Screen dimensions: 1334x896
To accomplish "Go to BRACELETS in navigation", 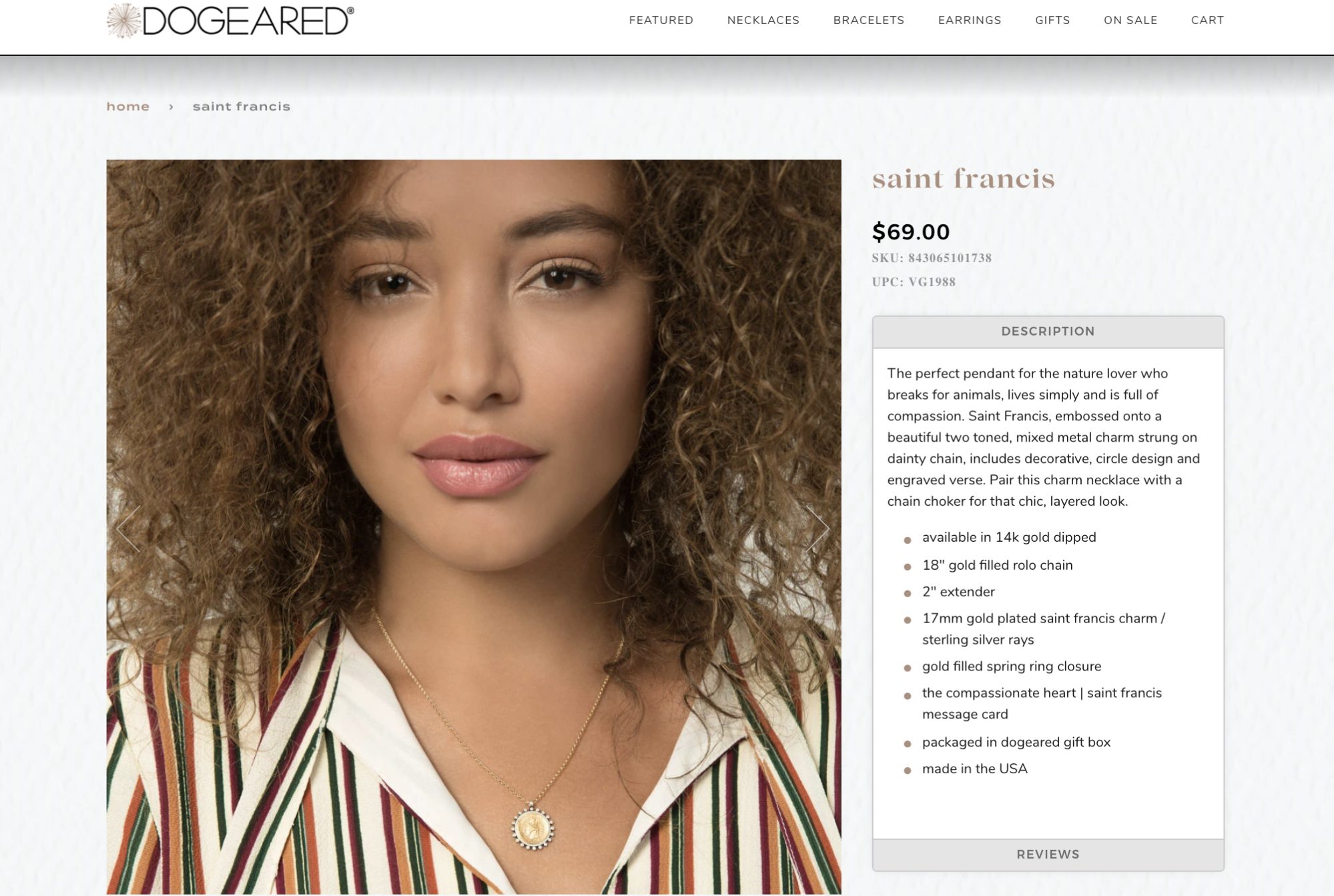I will [x=868, y=20].
